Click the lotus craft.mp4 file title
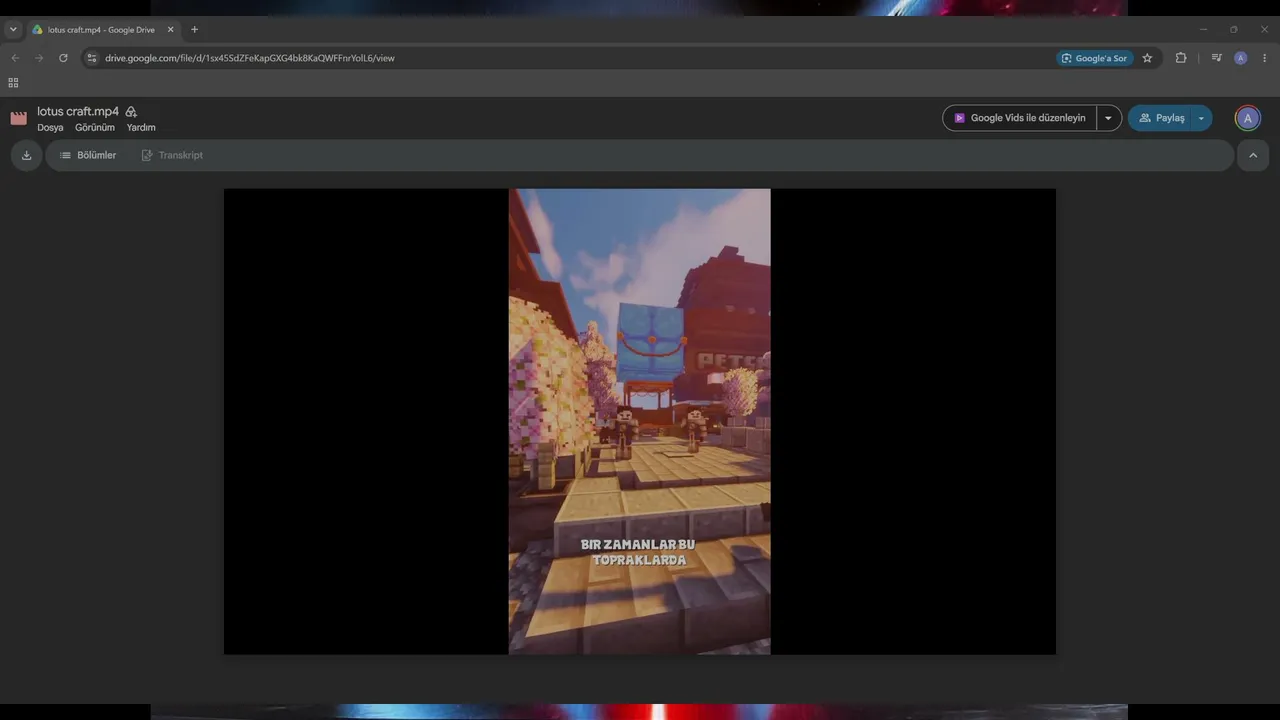This screenshot has height=720, width=1280. 78,112
